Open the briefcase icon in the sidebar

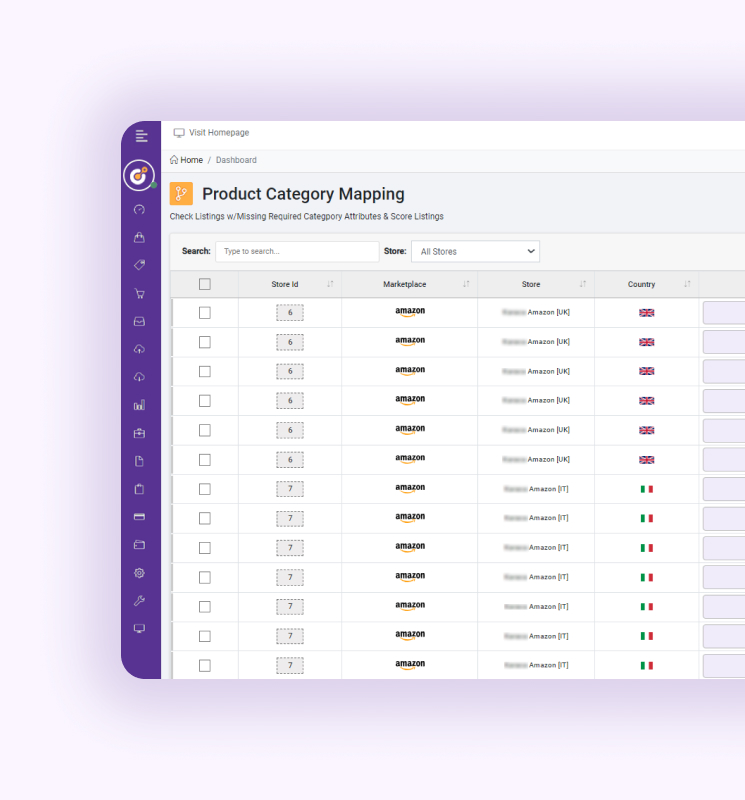tap(140, 433)
